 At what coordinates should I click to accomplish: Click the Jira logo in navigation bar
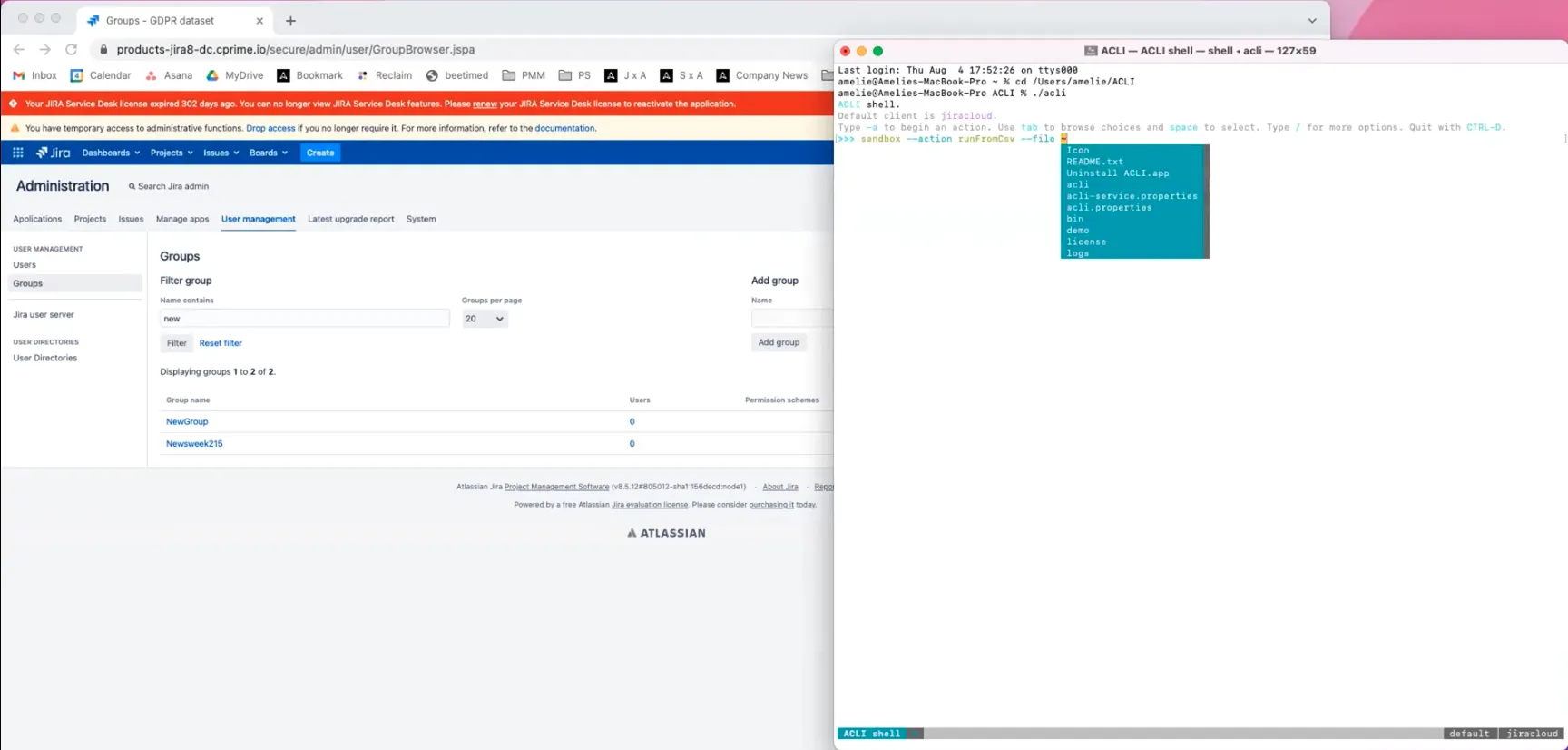54,153
